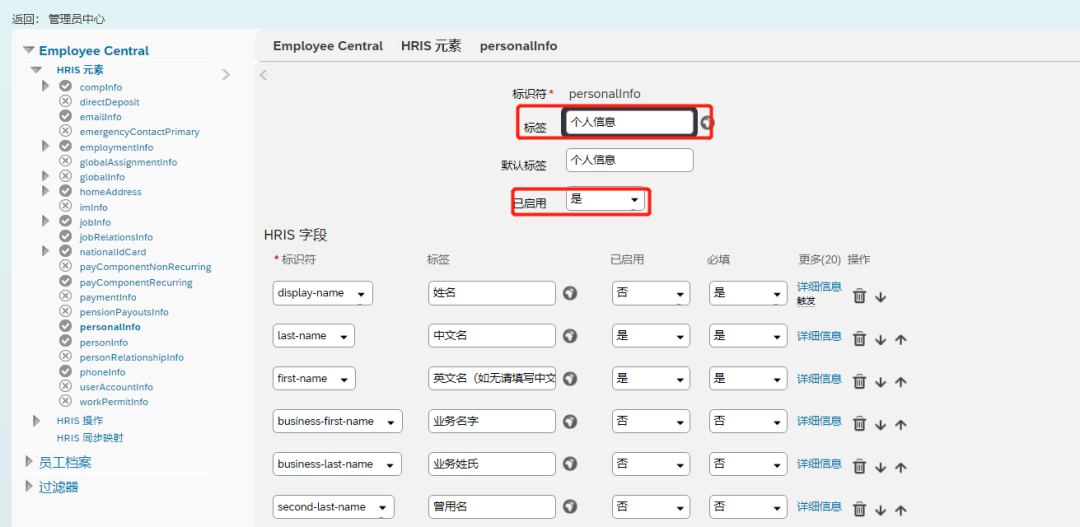Click the 标签 input containing 个人信息
This screenshot has width=1080, height=527.
click(x=628, y=123)
